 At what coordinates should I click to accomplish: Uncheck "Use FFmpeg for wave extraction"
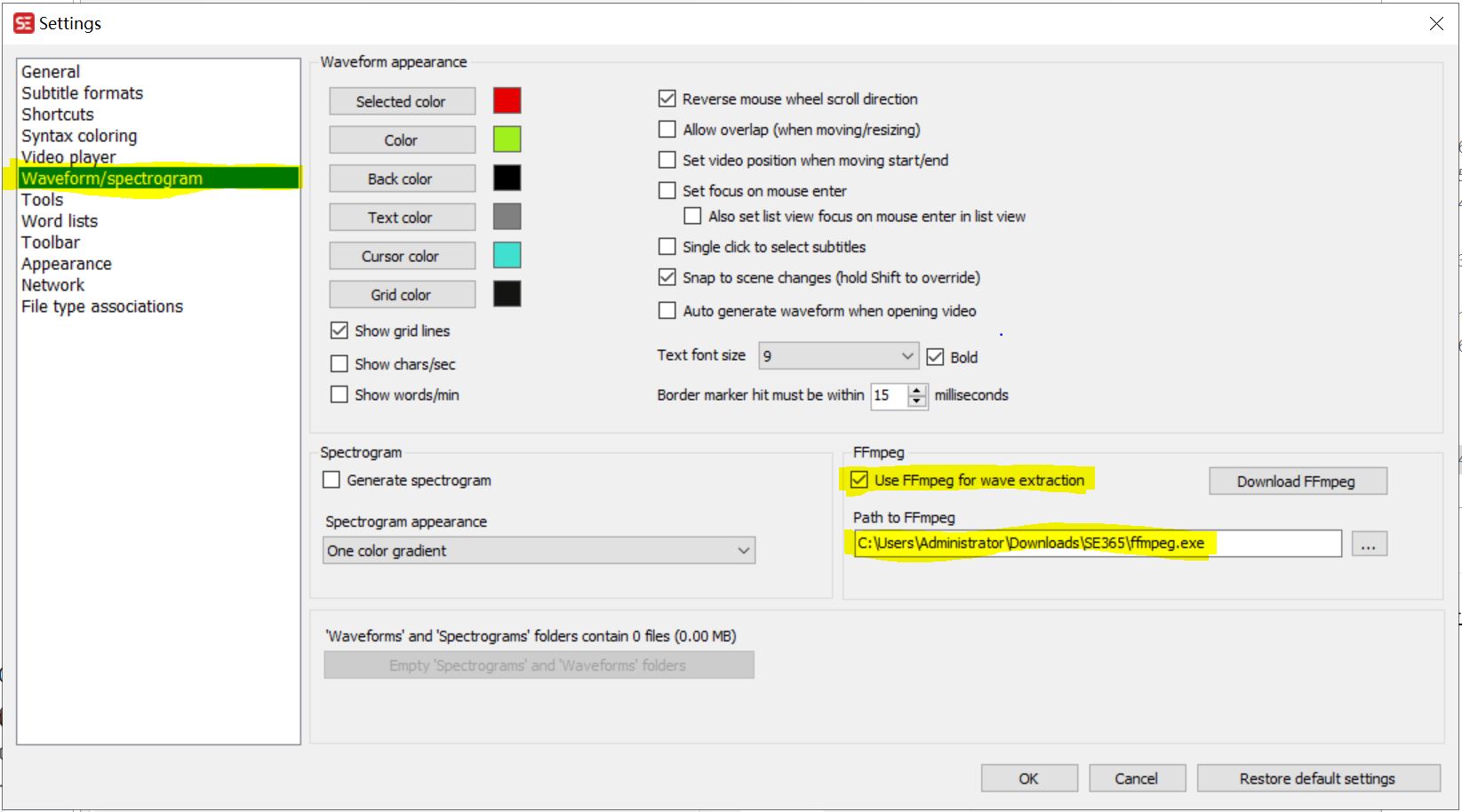click(858, 480)
